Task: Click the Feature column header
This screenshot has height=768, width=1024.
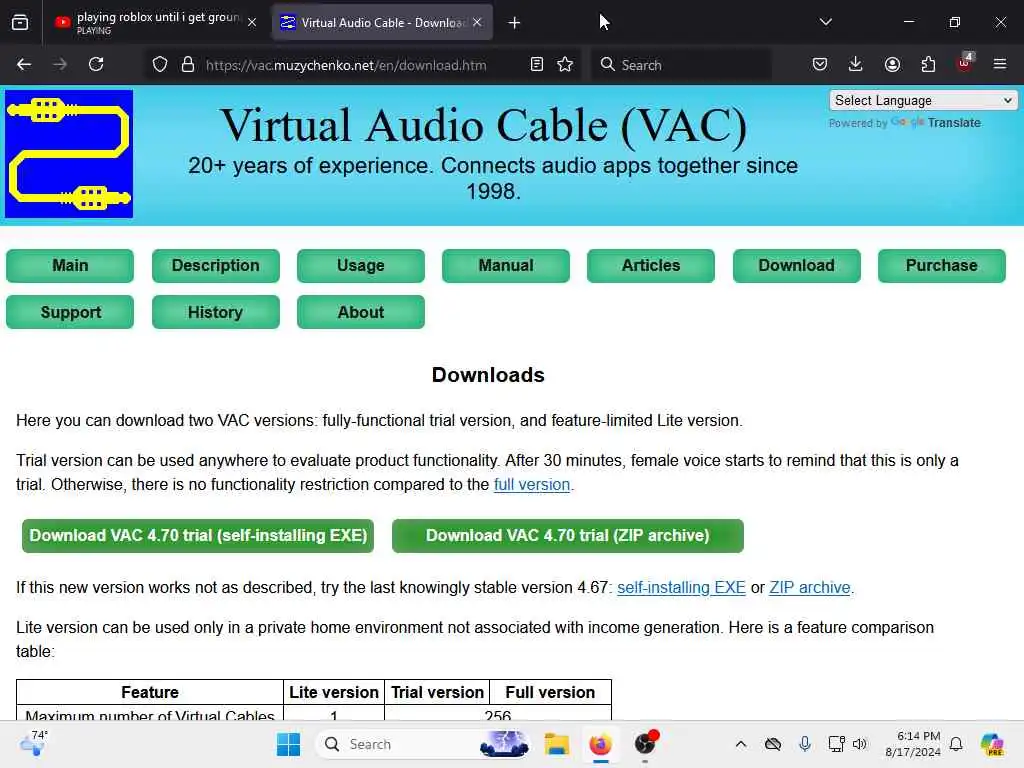Action: 150,692
